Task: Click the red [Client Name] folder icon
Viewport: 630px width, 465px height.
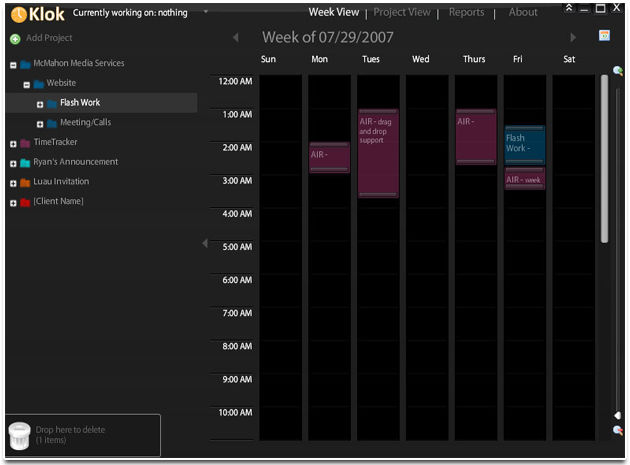Action: [x=25, y=202]
